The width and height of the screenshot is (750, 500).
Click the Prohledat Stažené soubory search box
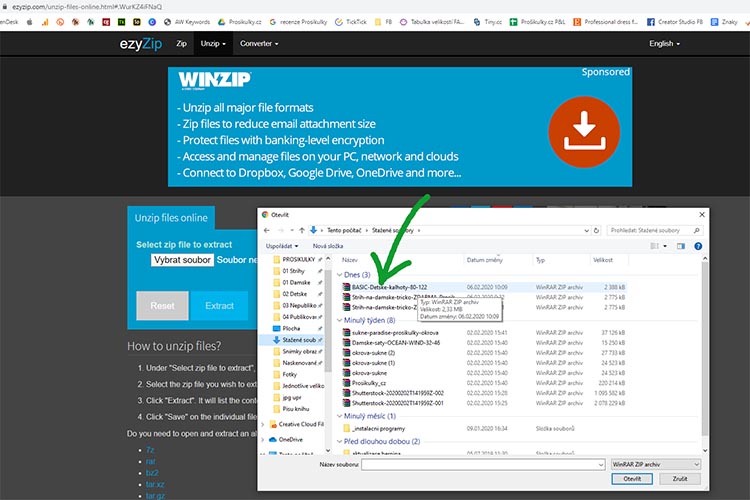point(654,231)
